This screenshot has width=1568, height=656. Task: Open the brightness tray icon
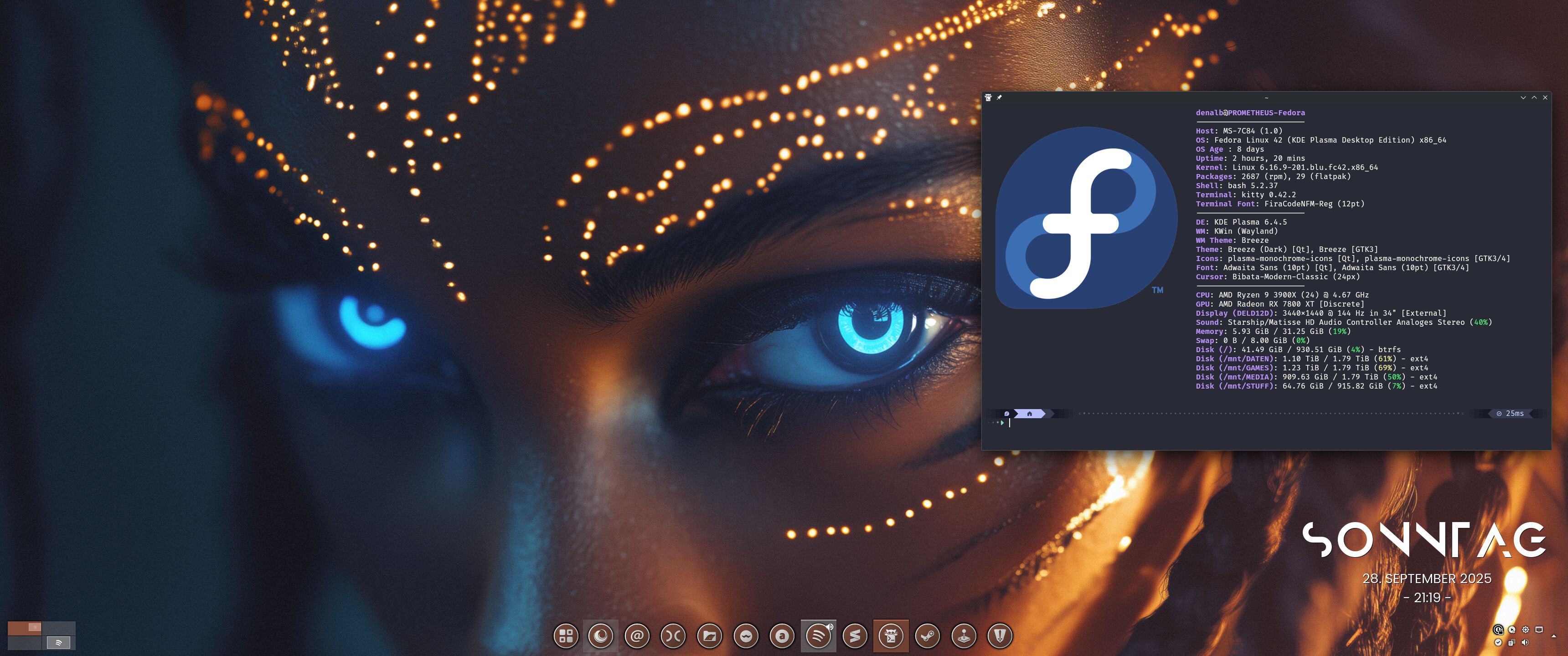point(1526,630)
